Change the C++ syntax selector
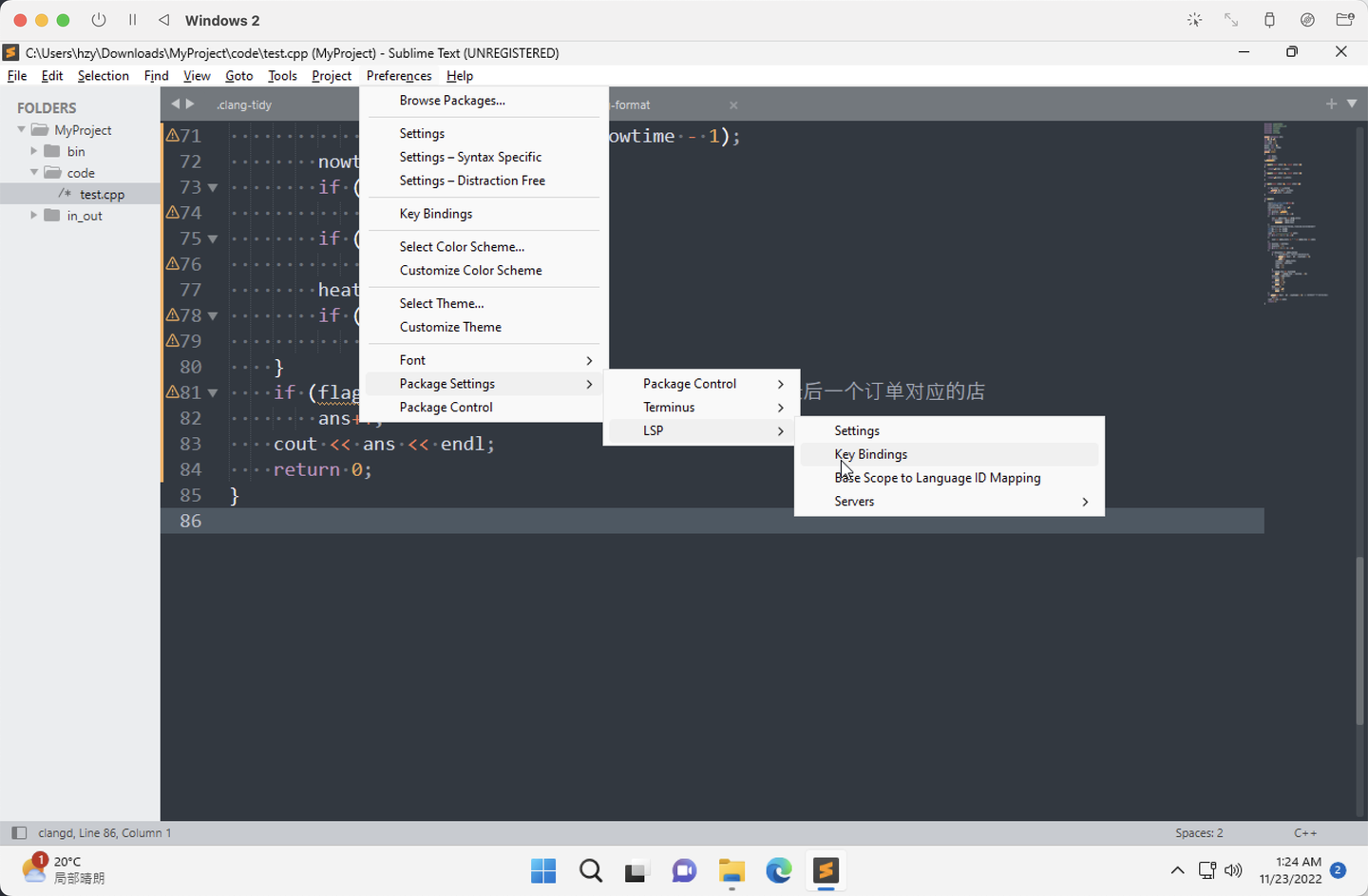The image size is (1368, 896). [x=1305, y=833]
